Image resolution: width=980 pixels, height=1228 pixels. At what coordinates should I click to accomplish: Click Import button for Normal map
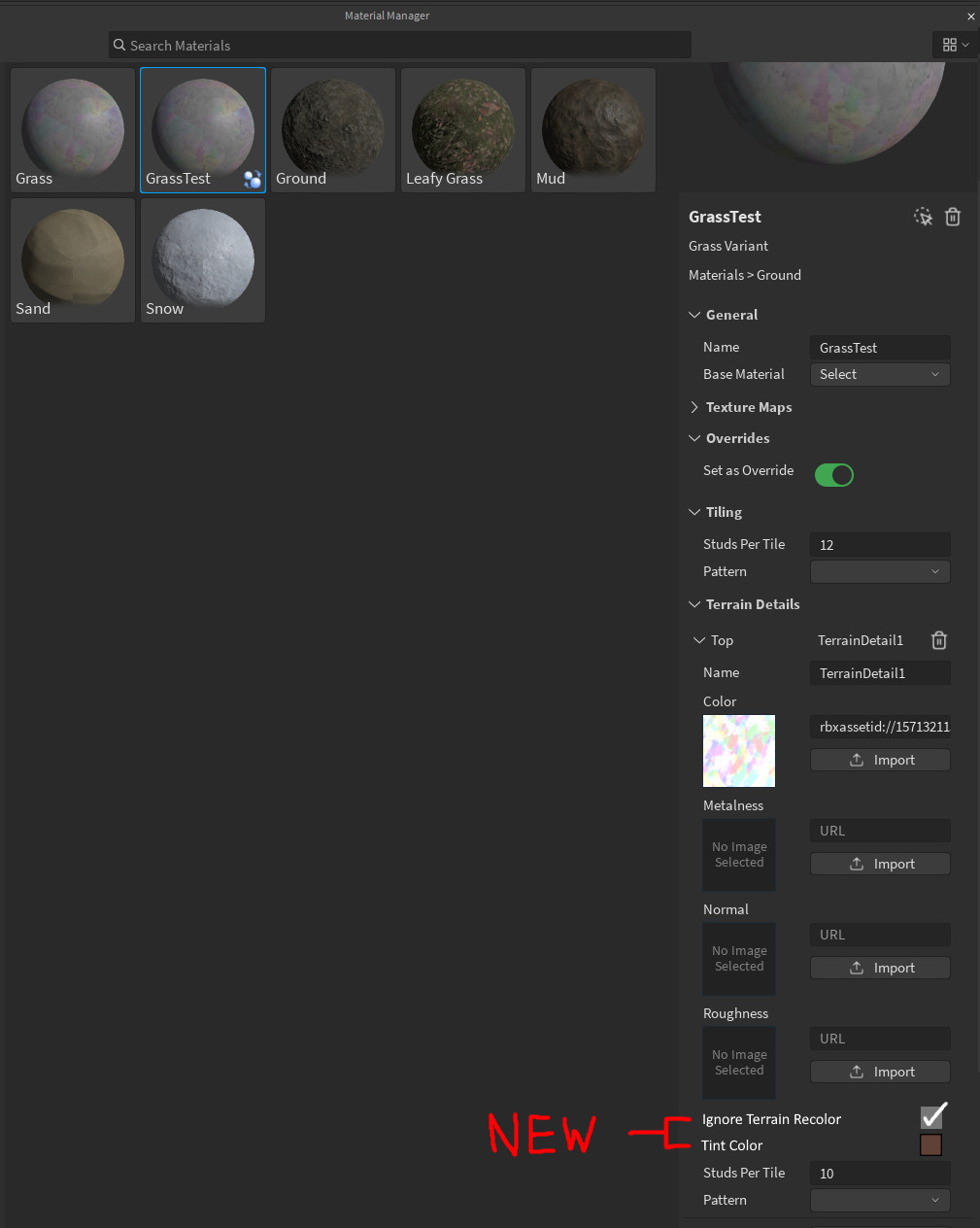tap(880, 968)
